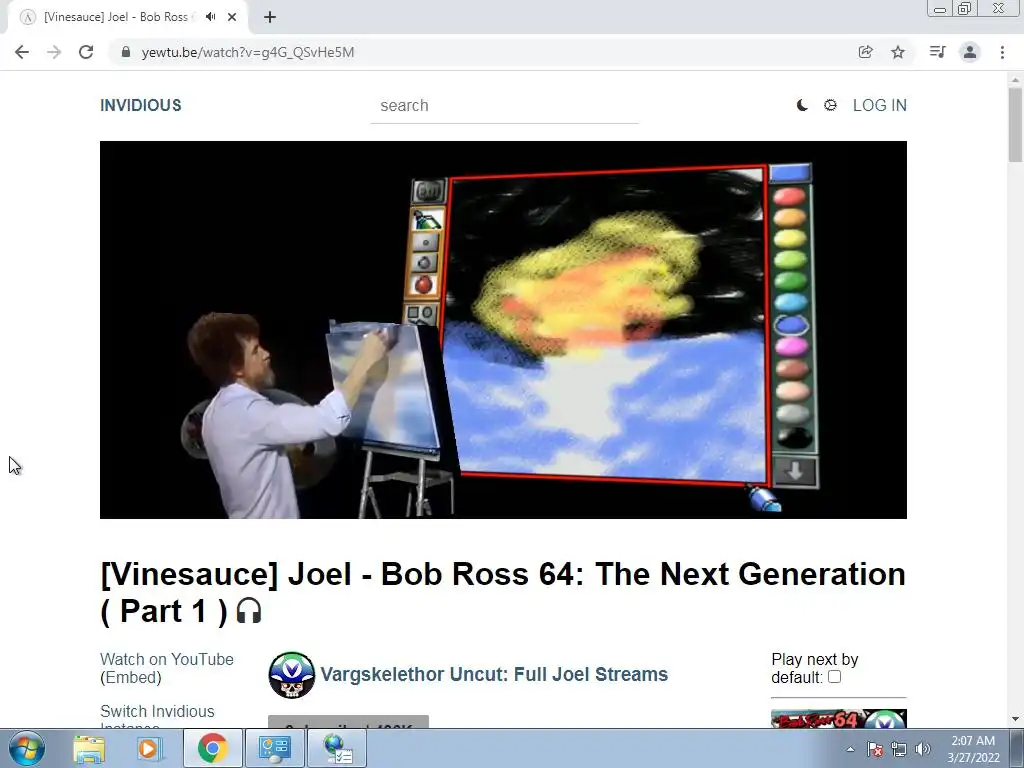Go to the INVIDIOUS home link
This screenshot has height=768, width=1024.
coord(140,105)
